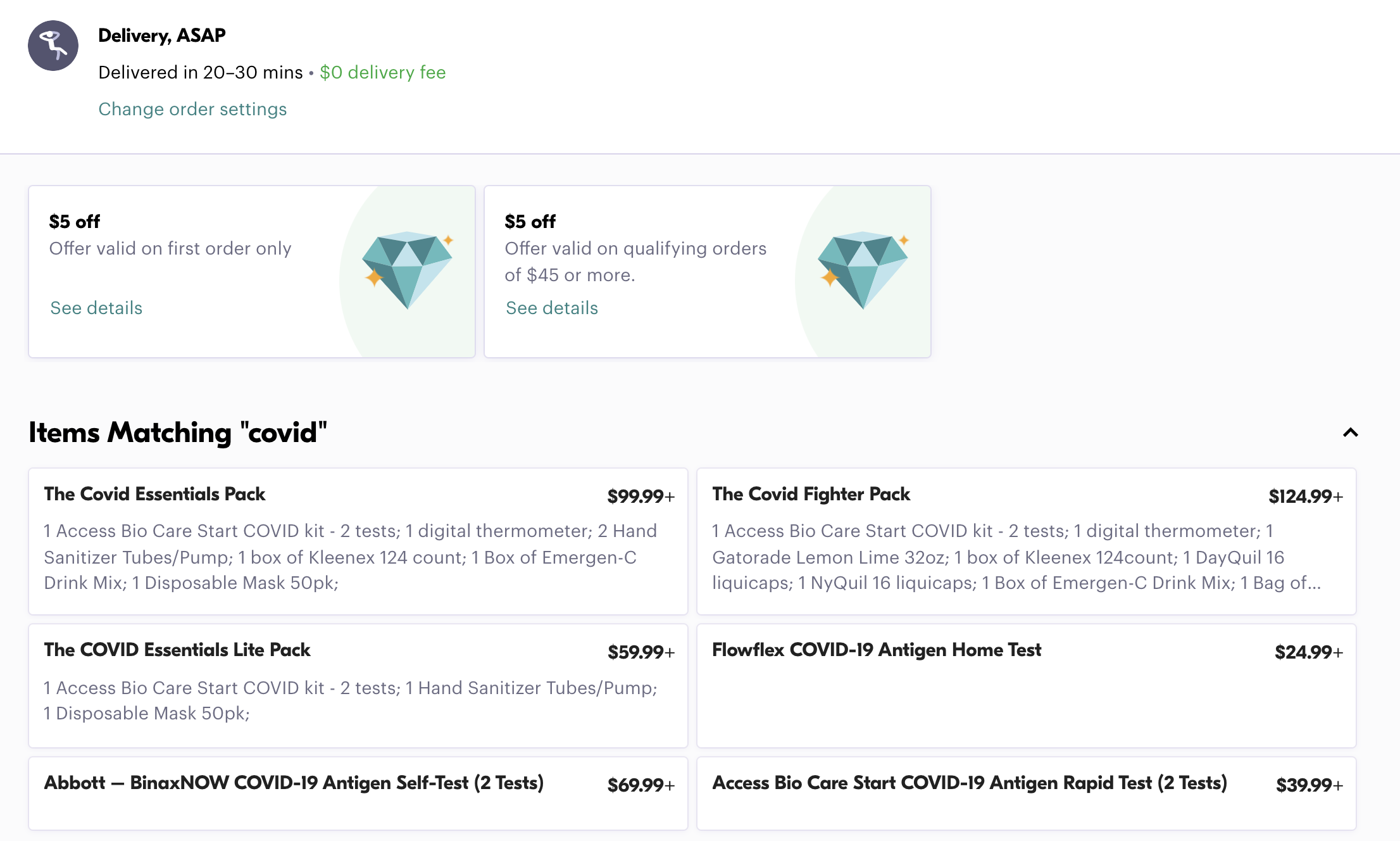See details for first order $5 off
The image size is (1400, 841).
96,308
